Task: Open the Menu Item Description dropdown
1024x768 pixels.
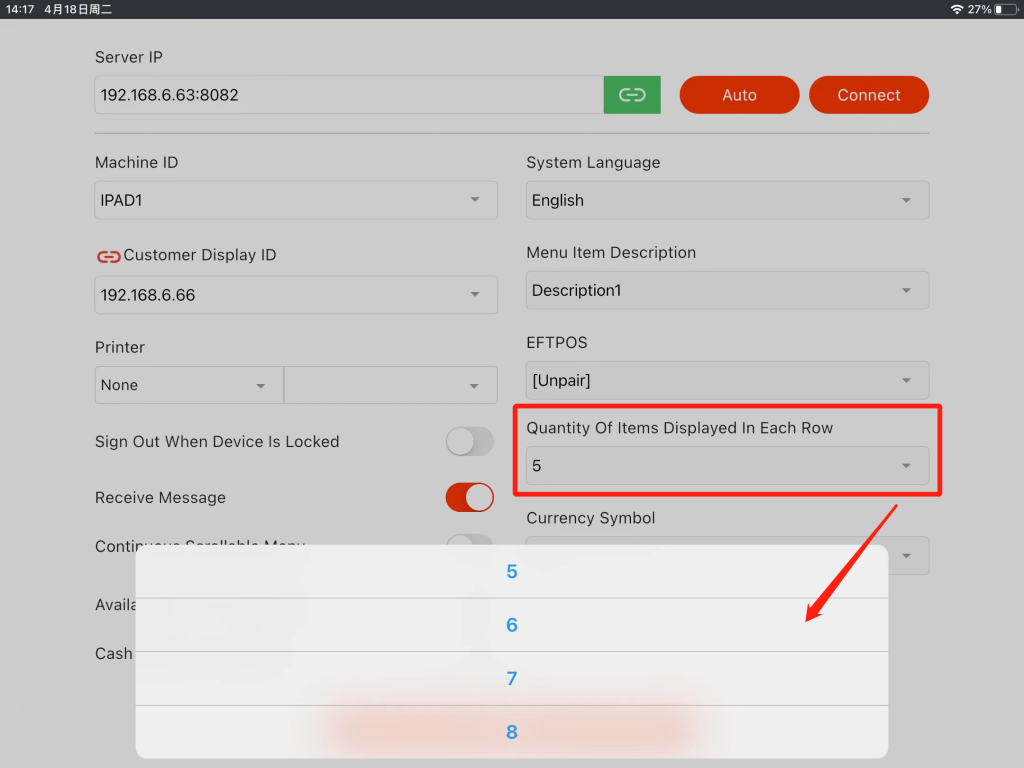Action: tap(727, 290)
